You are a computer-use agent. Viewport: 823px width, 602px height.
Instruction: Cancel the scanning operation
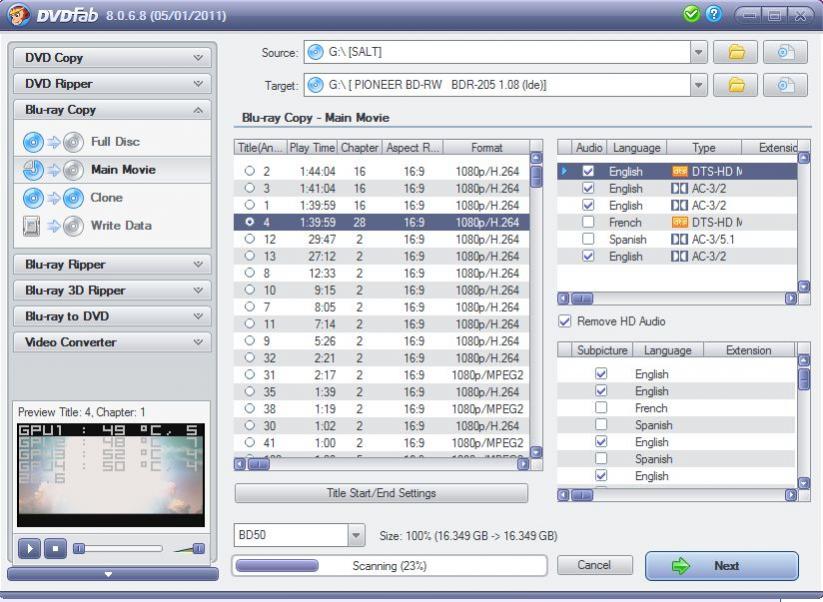click(594, 565)
